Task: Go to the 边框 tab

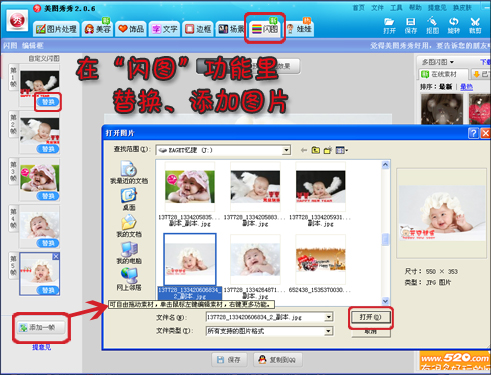Action: coord(198,29)
